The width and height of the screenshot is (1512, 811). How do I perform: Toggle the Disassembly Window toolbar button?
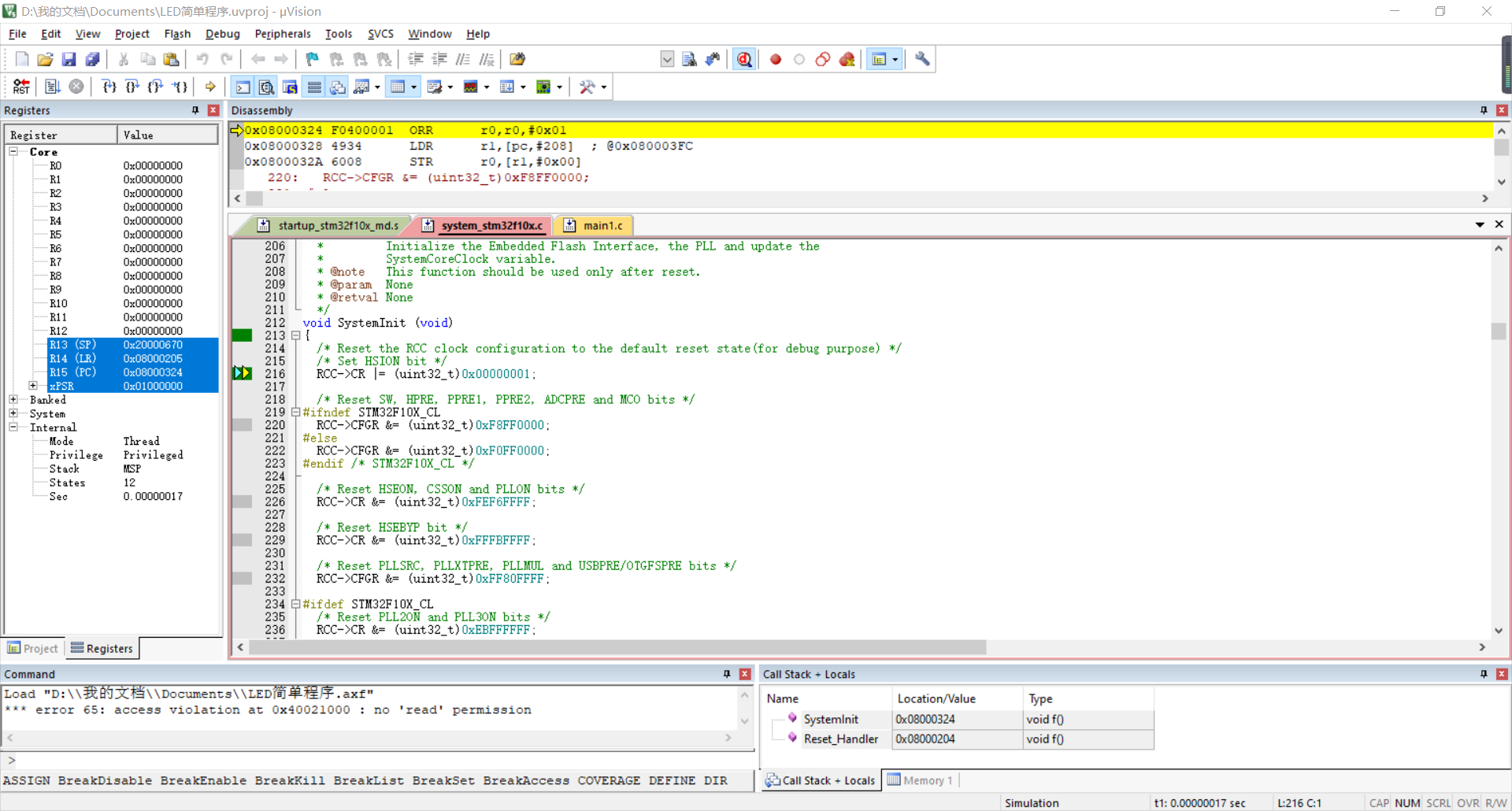coord(267,87)
